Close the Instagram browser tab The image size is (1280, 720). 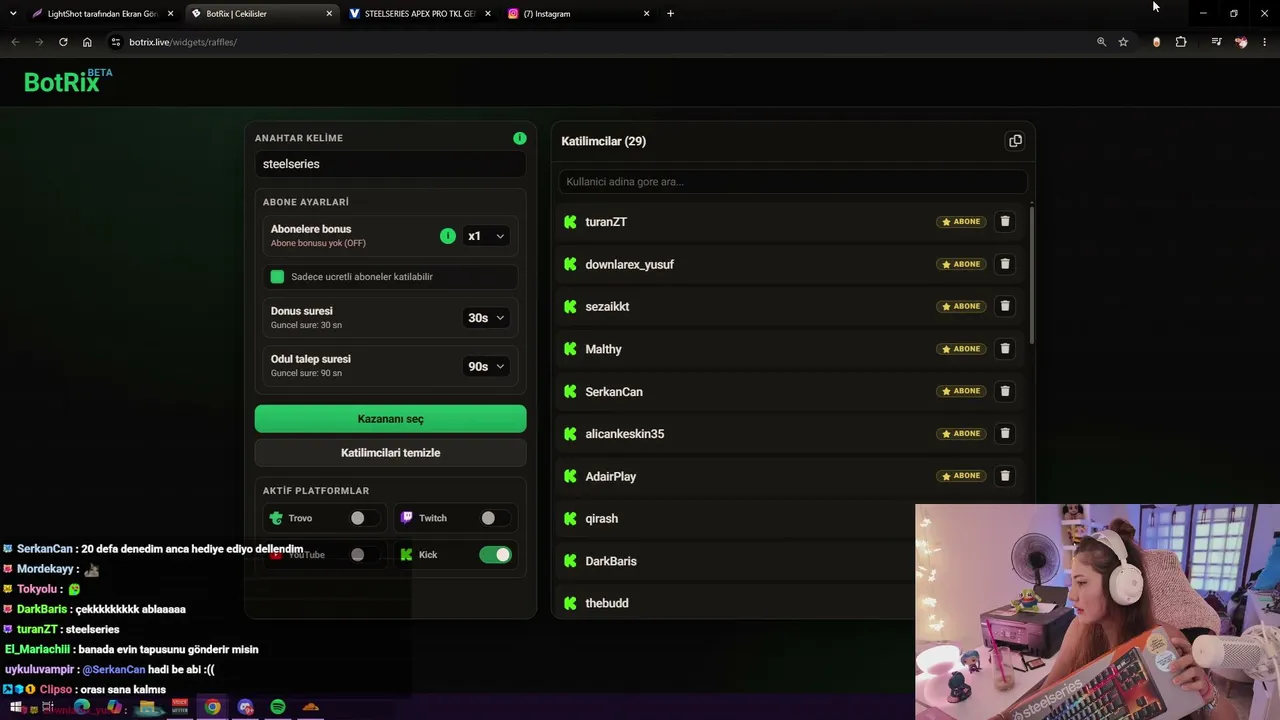pos(646,14)
